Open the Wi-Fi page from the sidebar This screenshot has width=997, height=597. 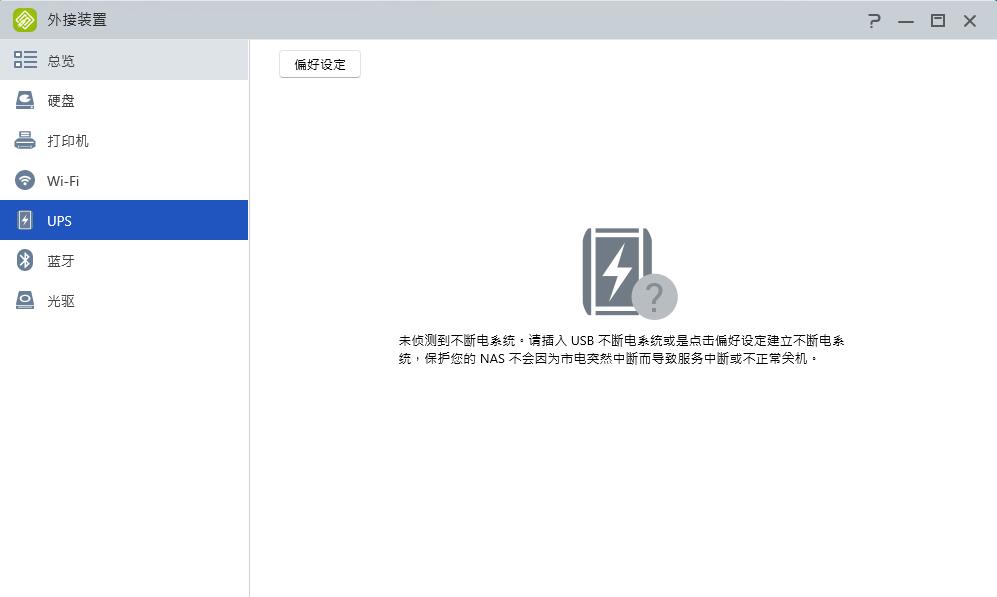pos(64,180)
